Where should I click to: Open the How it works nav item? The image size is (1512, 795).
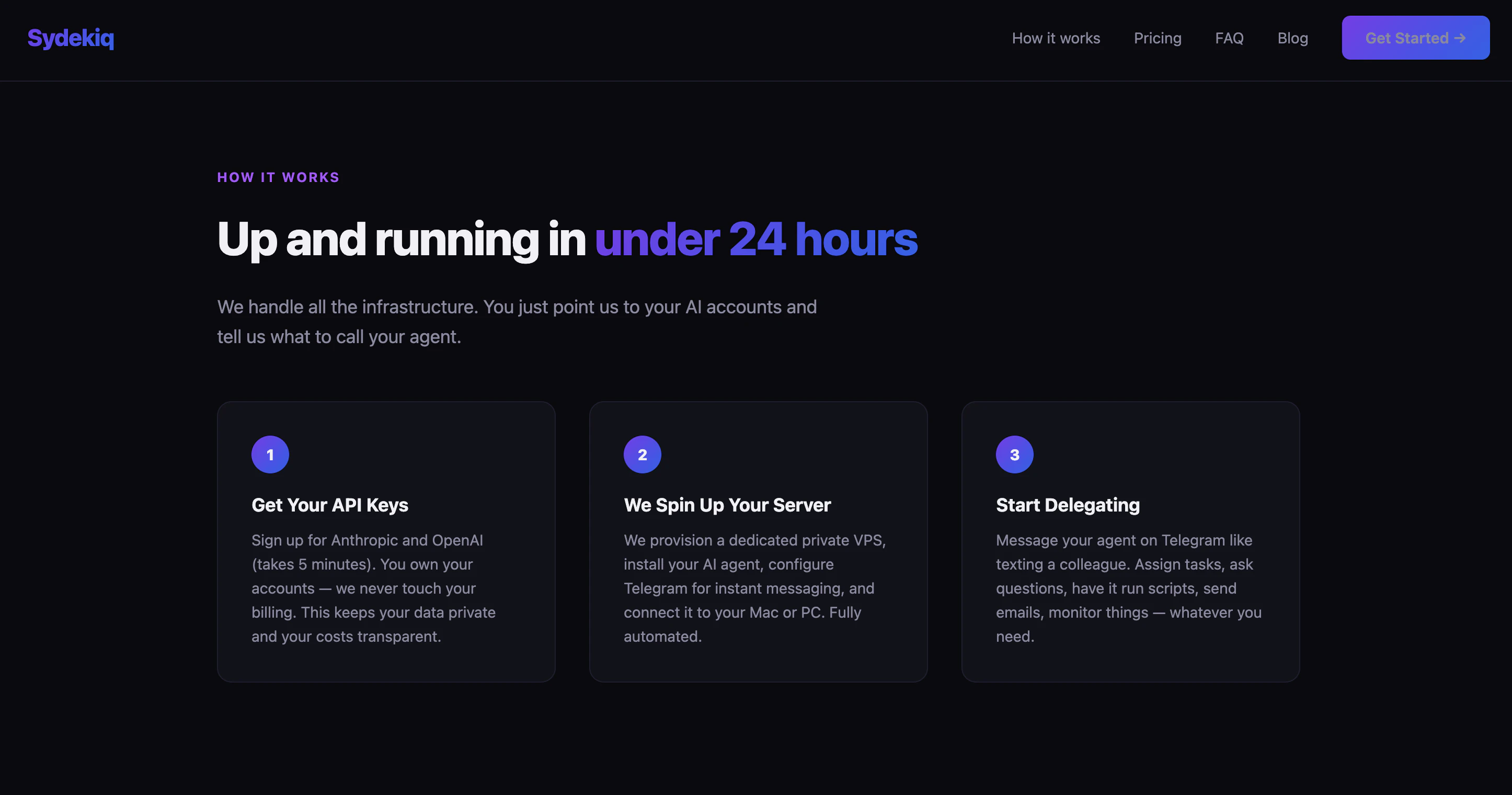point(1056,38)
